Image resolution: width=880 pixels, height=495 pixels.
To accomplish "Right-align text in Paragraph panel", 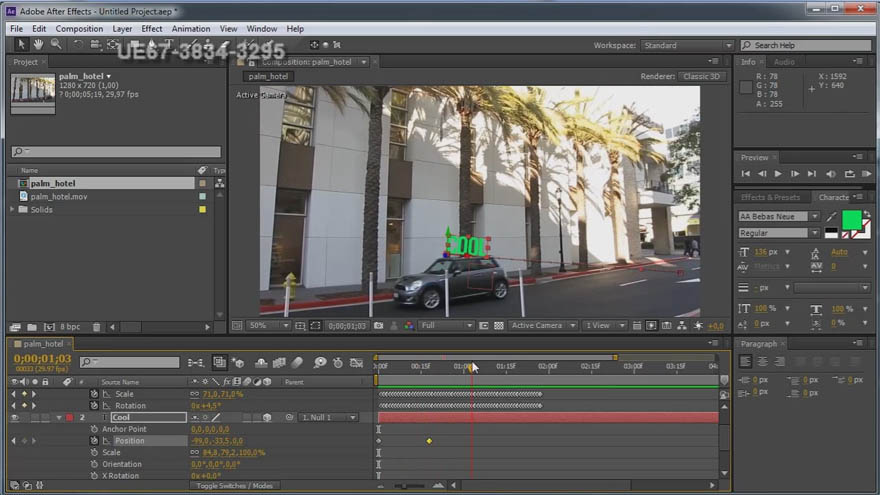I will (780, 361).
